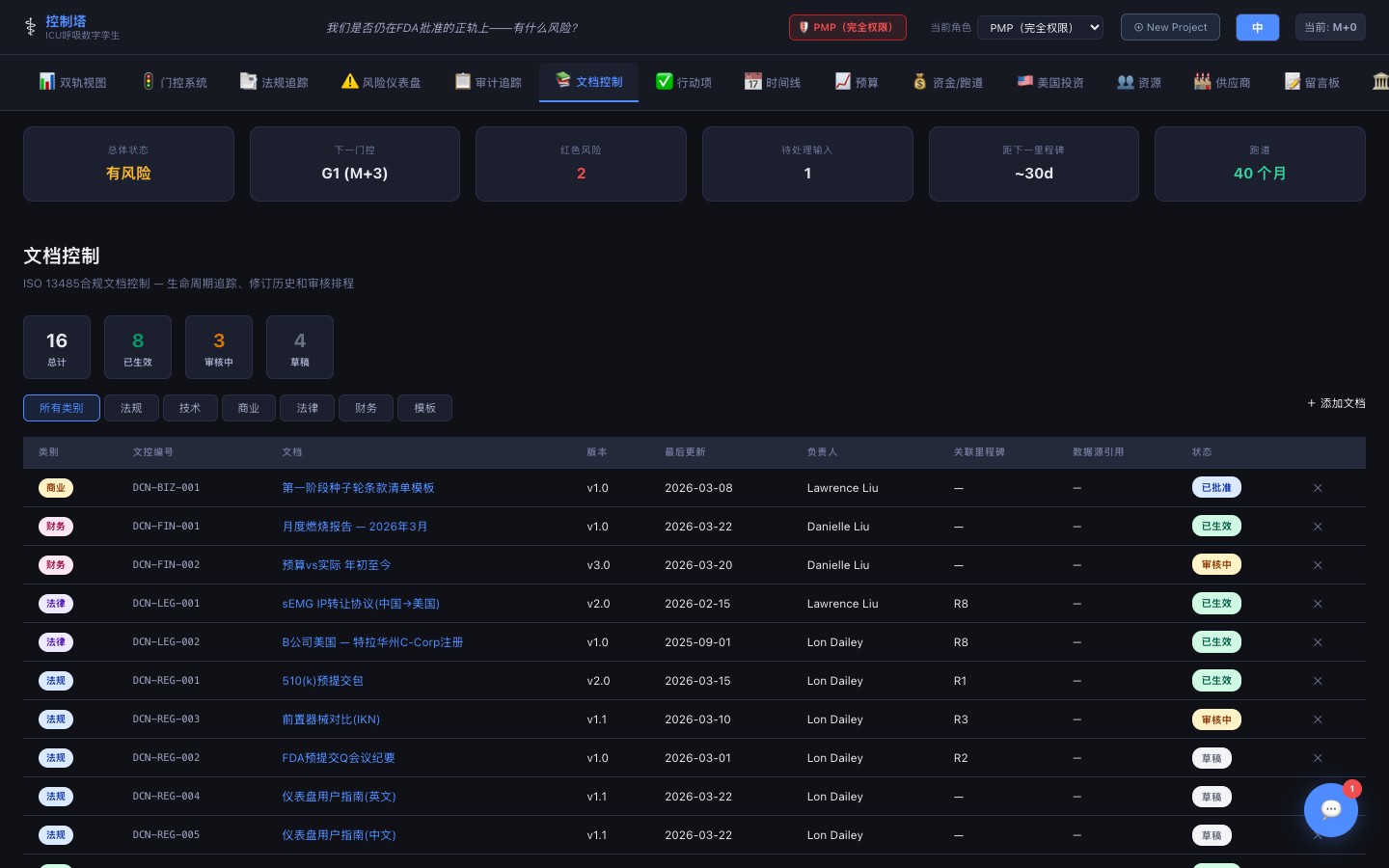Click the red PMP（完全权限）badge
Viewport: 1389px width, 868px height.
847,27
